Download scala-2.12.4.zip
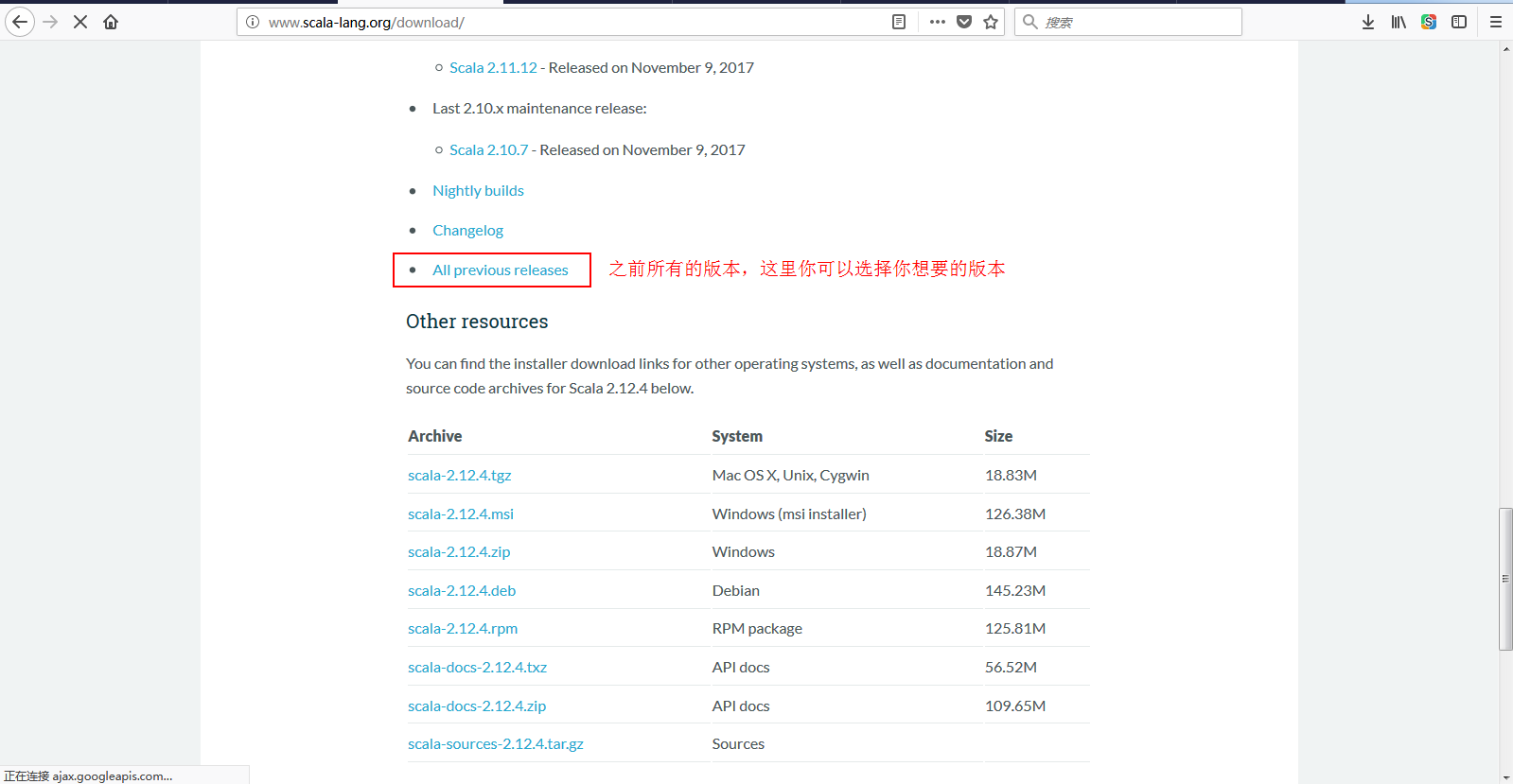Viewport: 1513px width, 784px height. [x=459, y=552]
